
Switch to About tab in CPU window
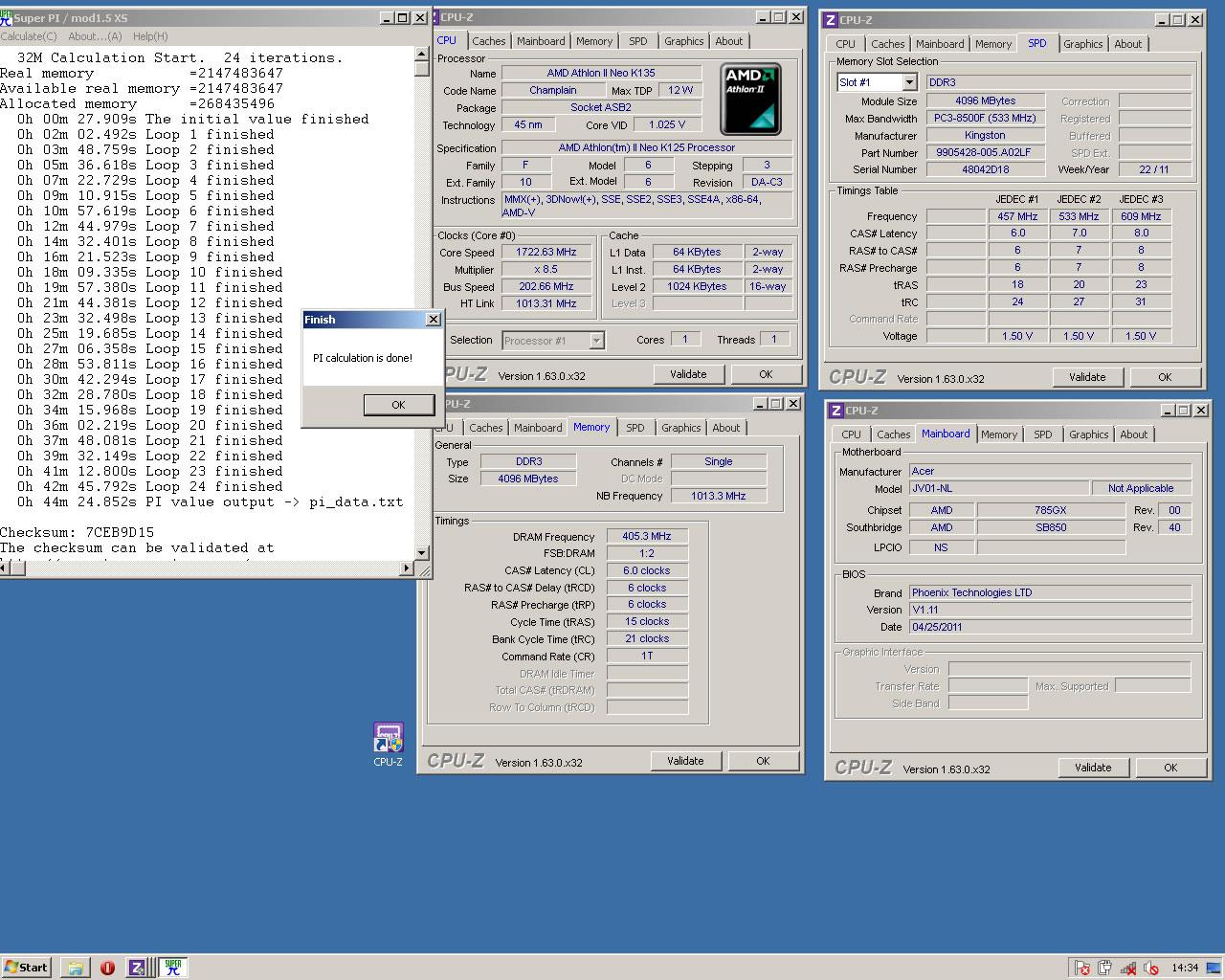click(x=729, y=41)
